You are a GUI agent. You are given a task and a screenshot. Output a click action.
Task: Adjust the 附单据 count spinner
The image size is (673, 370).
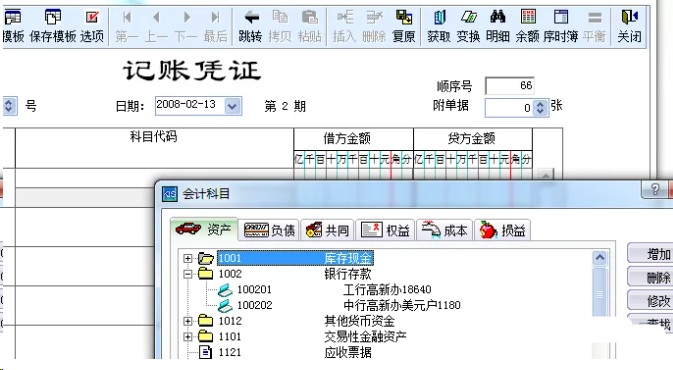tap(540, 107)
